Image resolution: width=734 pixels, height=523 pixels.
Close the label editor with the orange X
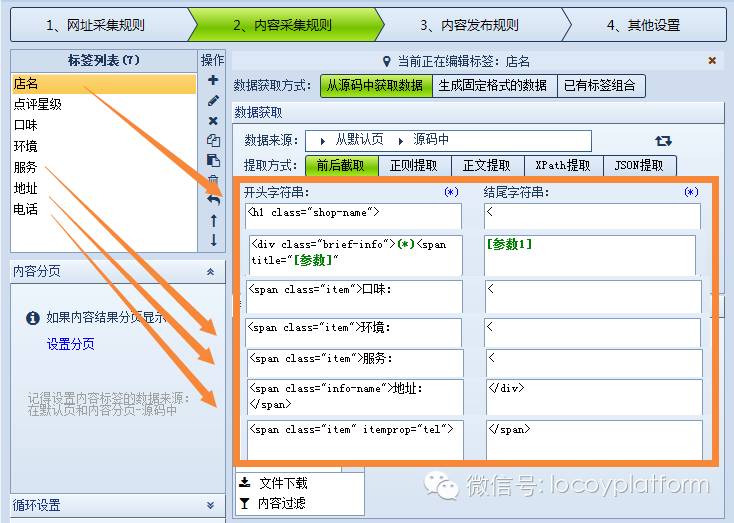pos(712,60)
